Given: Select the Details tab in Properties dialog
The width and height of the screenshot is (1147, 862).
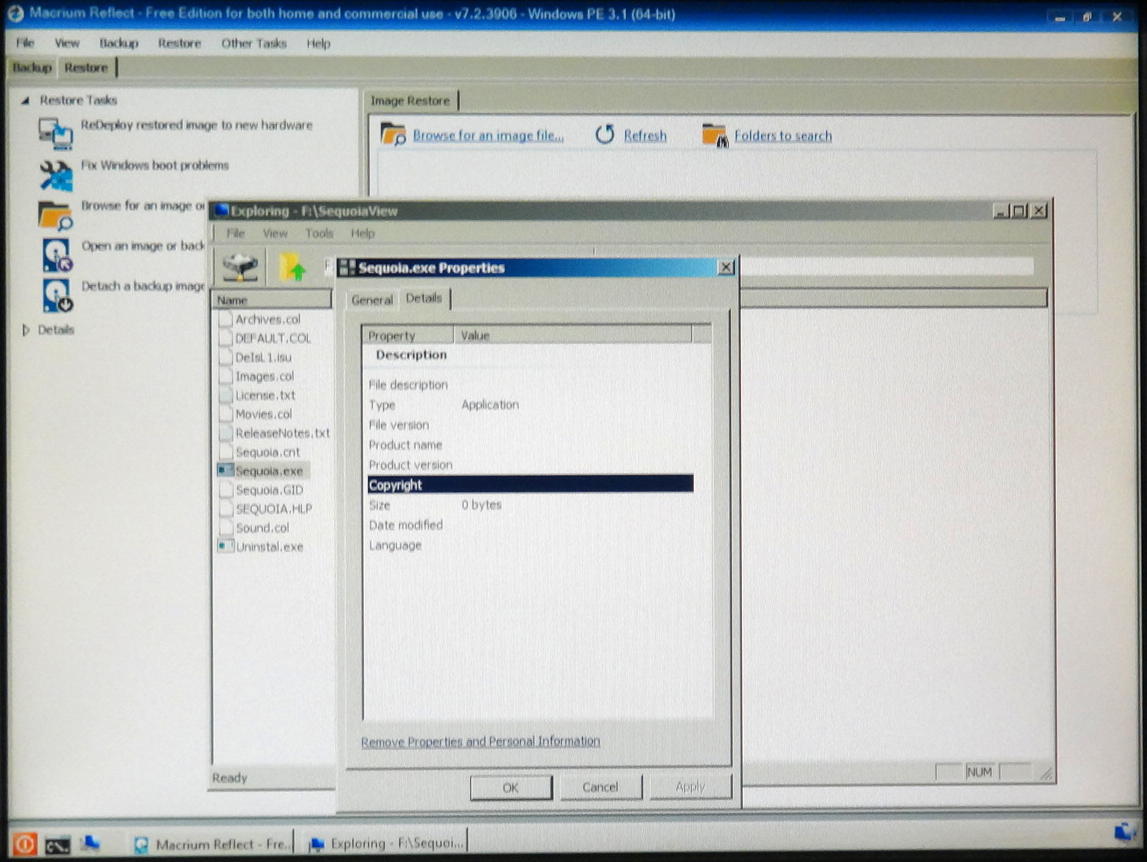Looking at the screenshot, I should [424, 298].
